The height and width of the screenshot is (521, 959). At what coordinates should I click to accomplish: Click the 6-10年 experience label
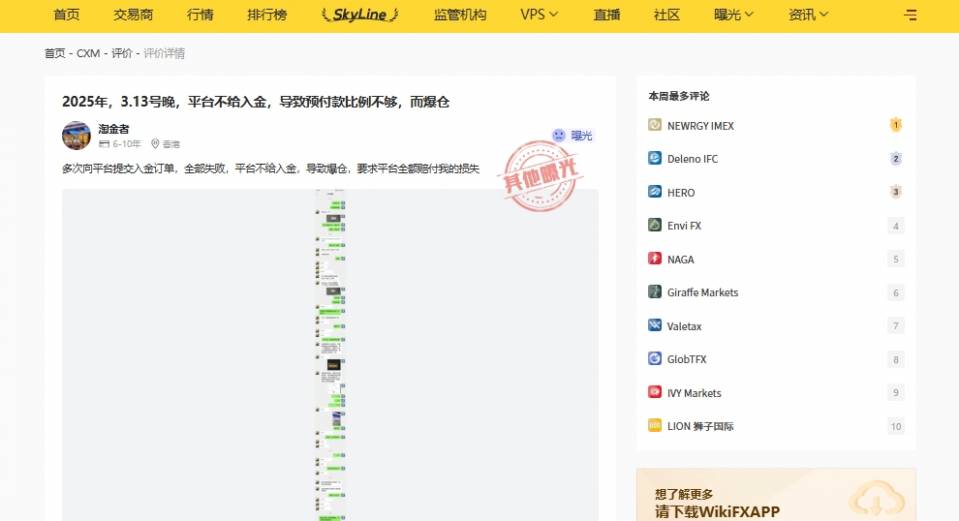126,144
